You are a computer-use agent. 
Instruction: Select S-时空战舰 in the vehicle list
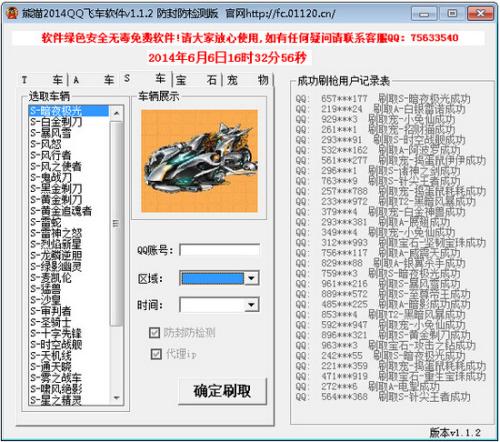[69, 345]
